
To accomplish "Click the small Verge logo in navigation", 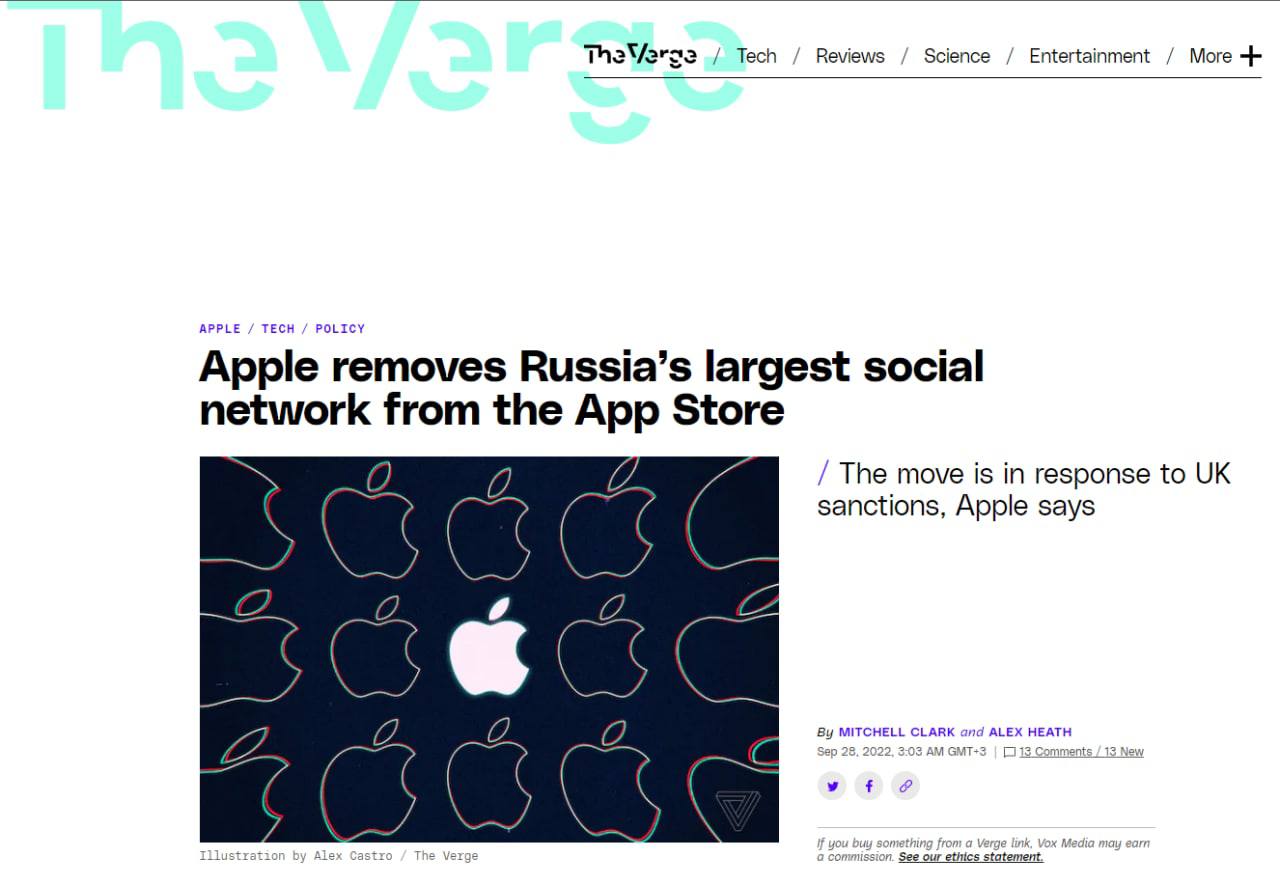I will (x=641, y=55).
